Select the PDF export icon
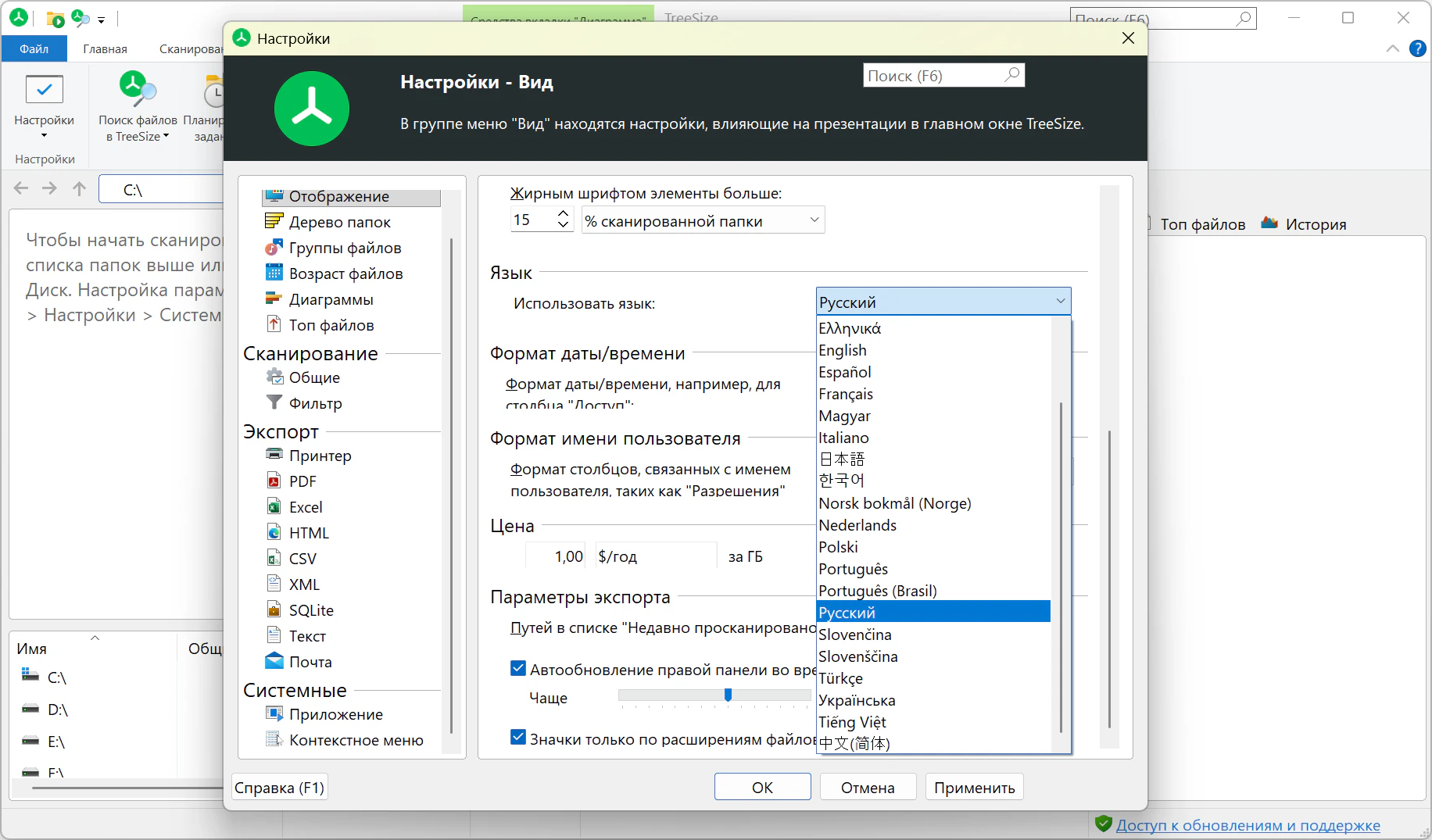 coord(274,481)
